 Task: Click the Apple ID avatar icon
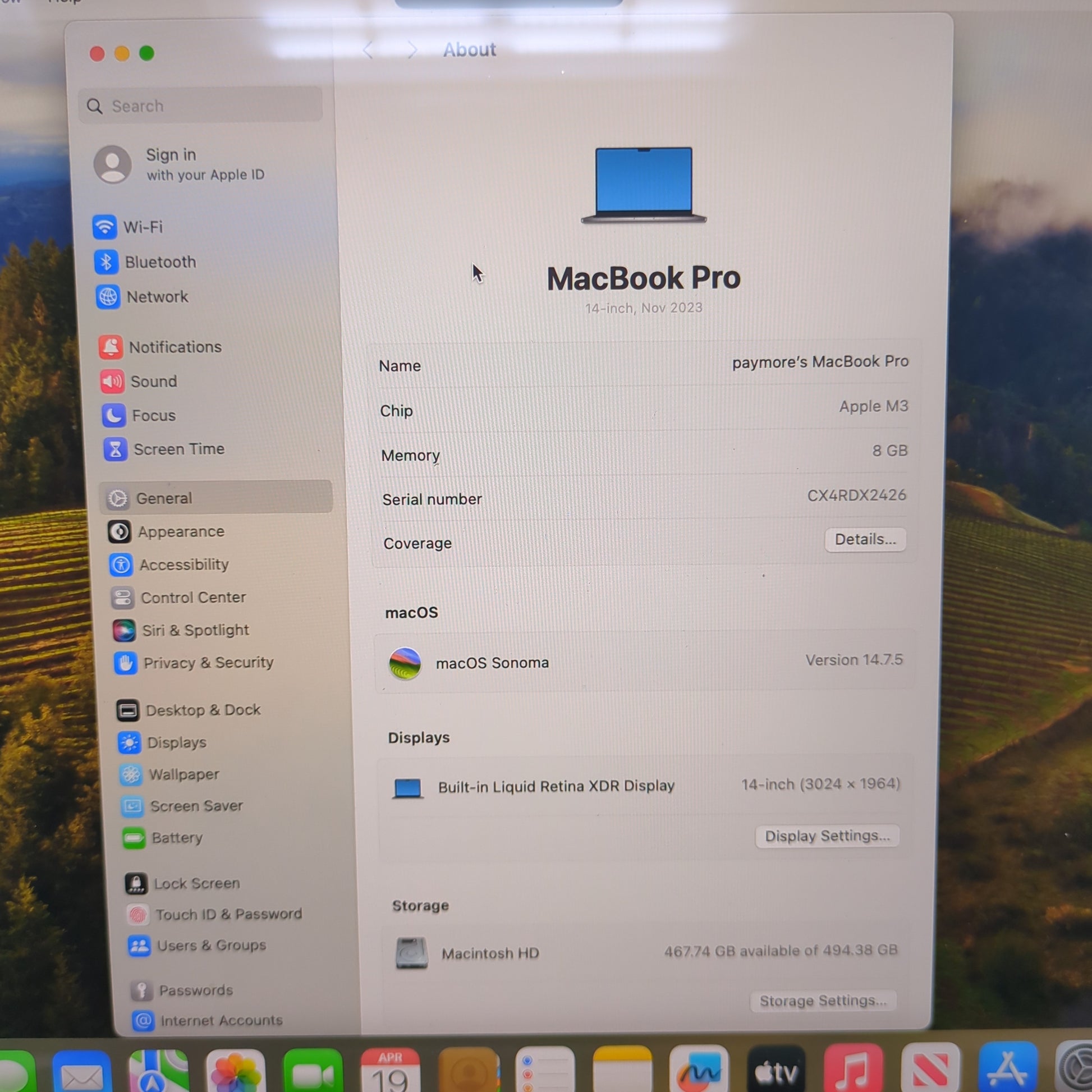(x=112, y=164)
